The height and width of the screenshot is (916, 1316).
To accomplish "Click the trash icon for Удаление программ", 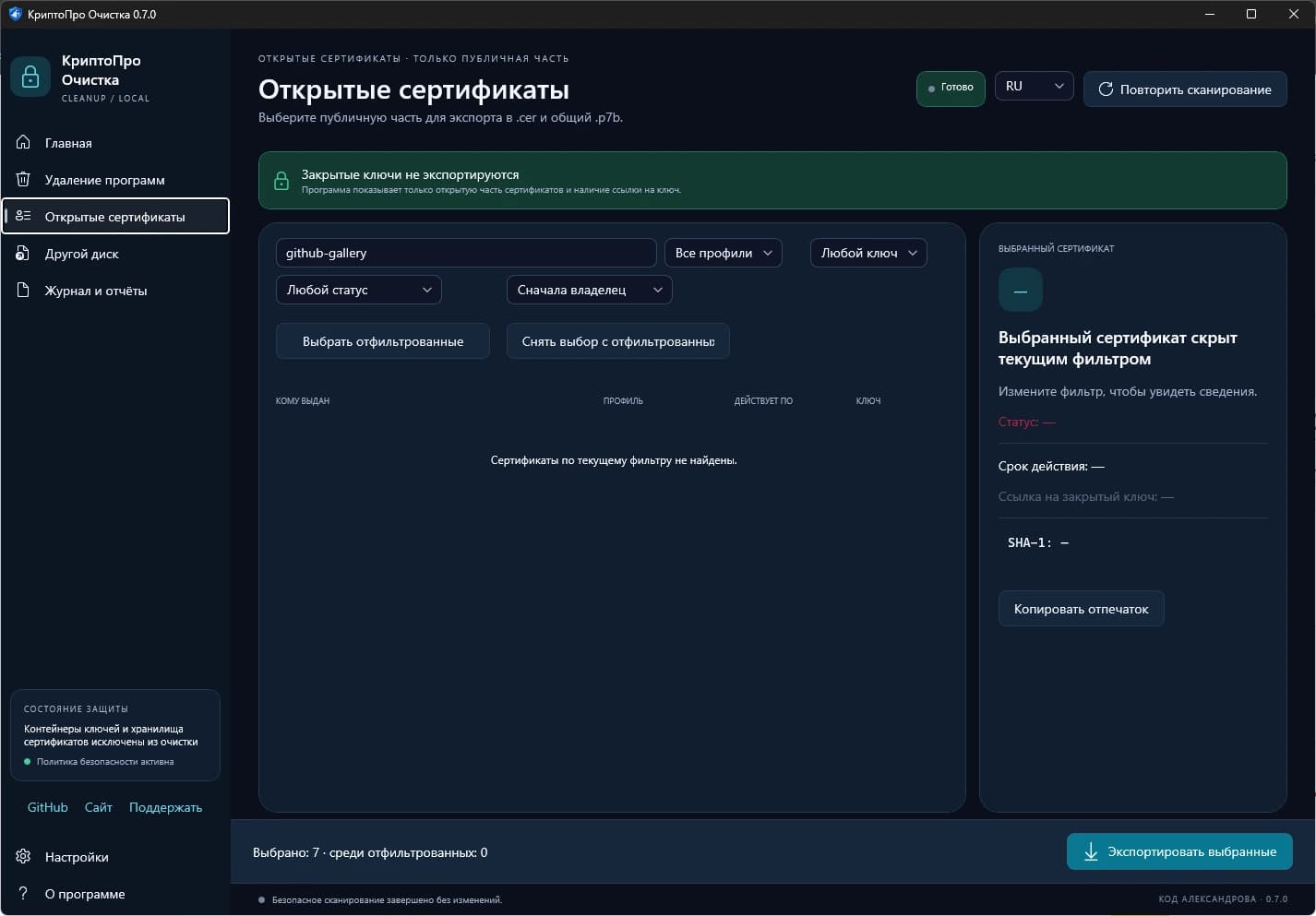I will [24, 179].
